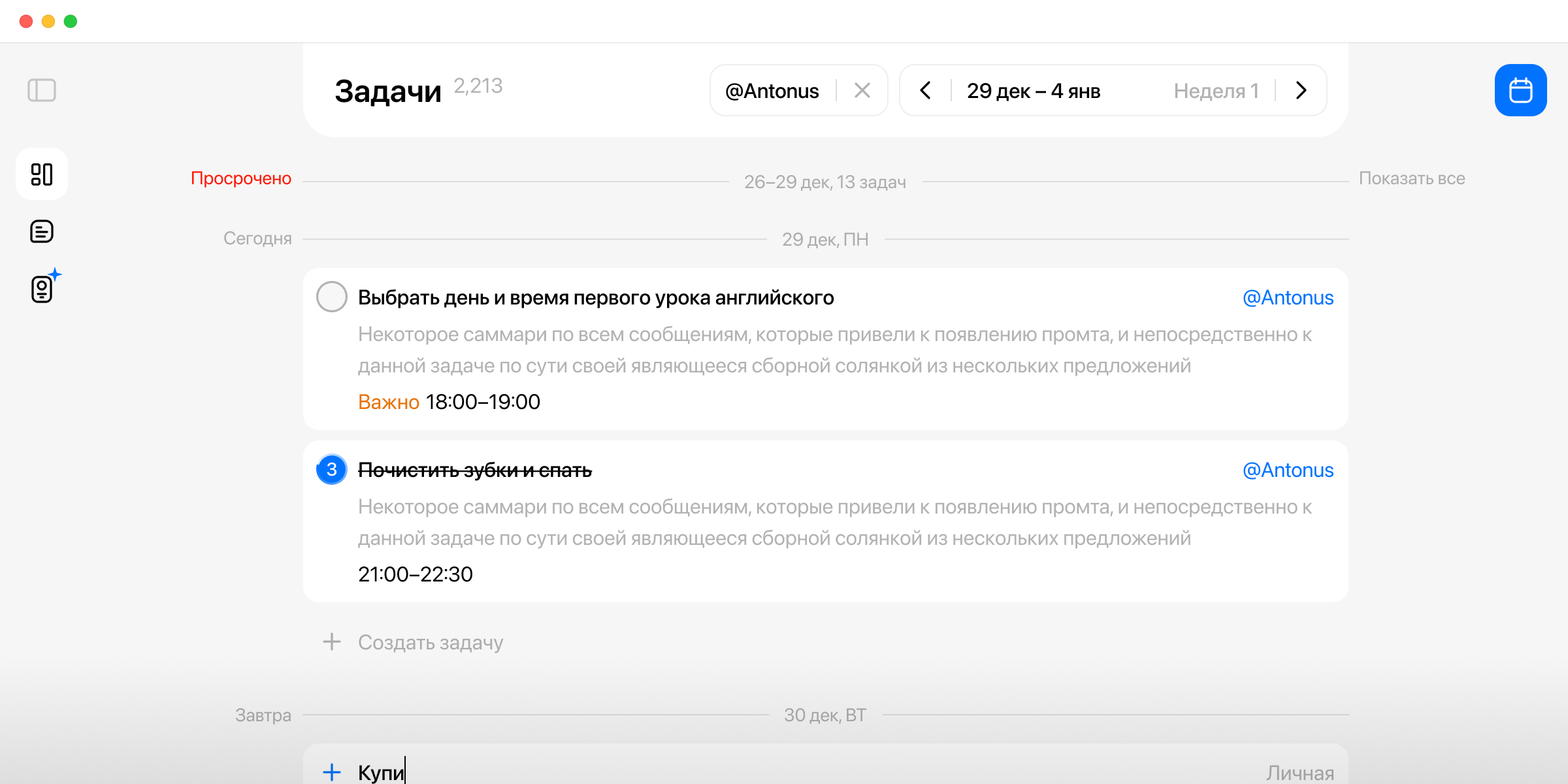This screenshot has width=1568, height=784.
Task: Click the orange 'Важно' priority label
Action: point(388,402)
